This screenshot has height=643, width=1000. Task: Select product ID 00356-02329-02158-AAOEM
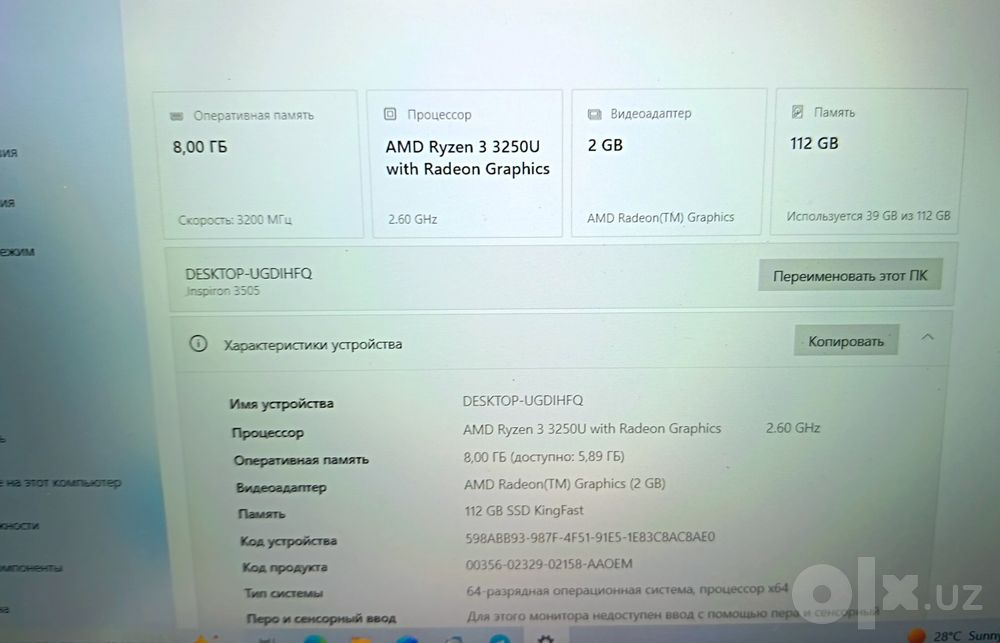coord(549,564)
